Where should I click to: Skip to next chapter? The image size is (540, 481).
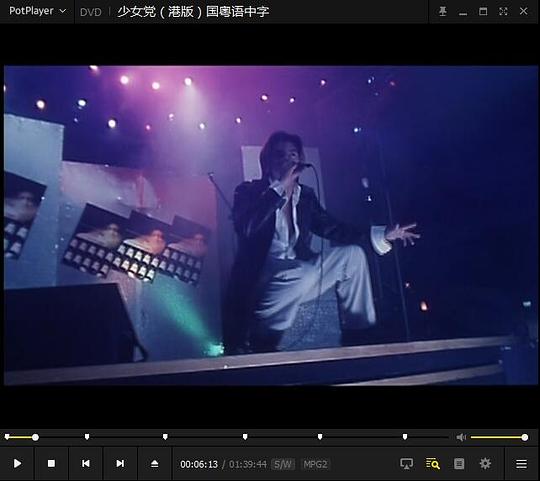coord(120,463)
